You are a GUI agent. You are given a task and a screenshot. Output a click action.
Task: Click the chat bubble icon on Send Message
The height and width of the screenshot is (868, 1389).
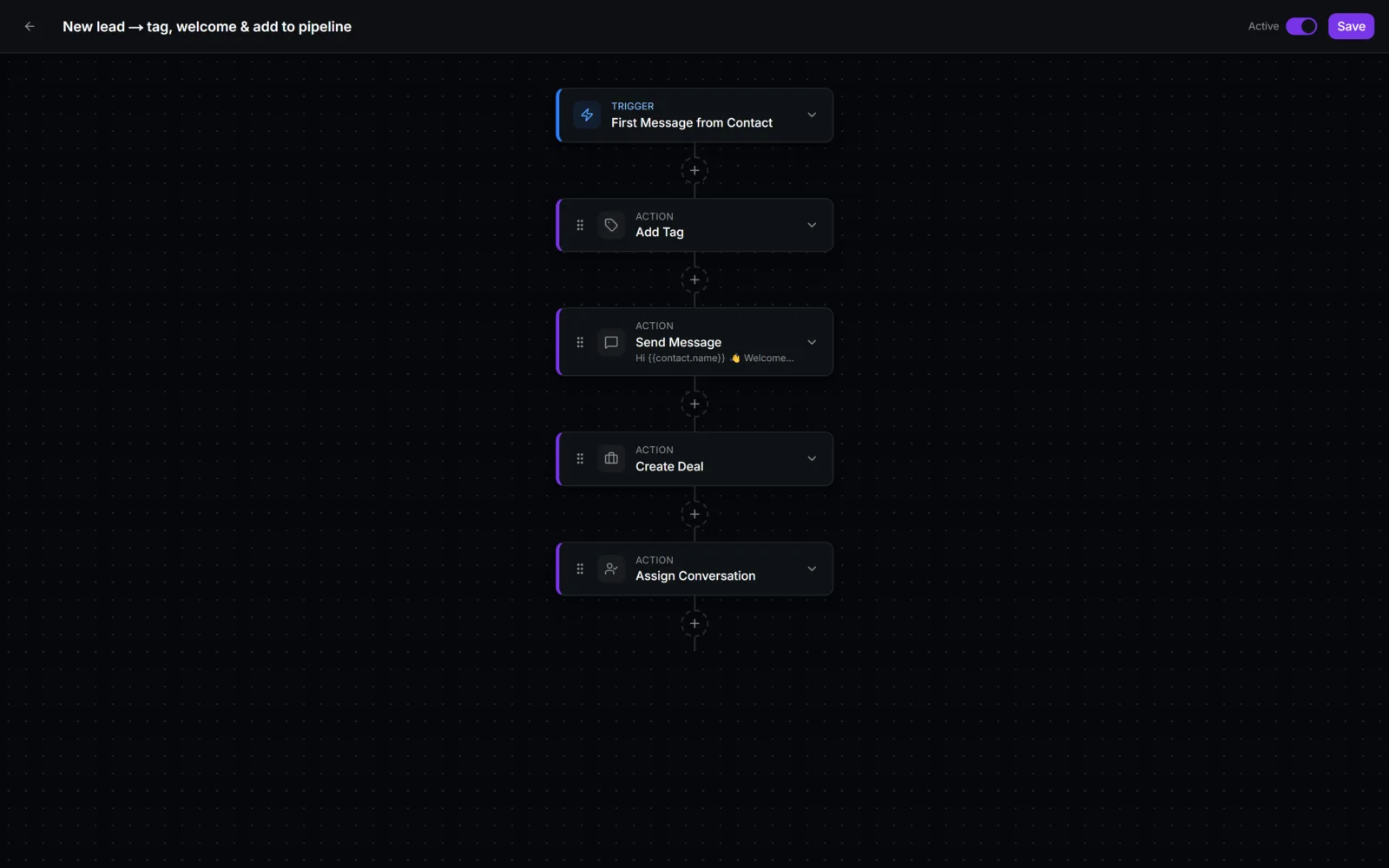[611, 342]
